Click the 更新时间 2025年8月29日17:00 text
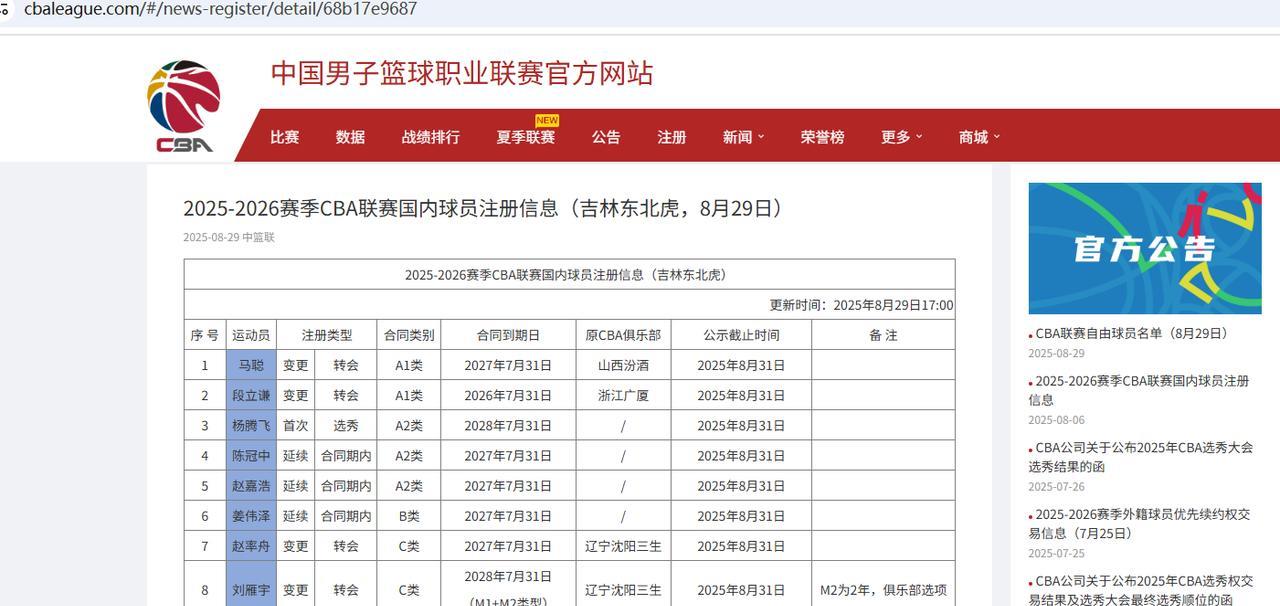The width and height of the screenshot is (1280, 606). coord(861,305)
